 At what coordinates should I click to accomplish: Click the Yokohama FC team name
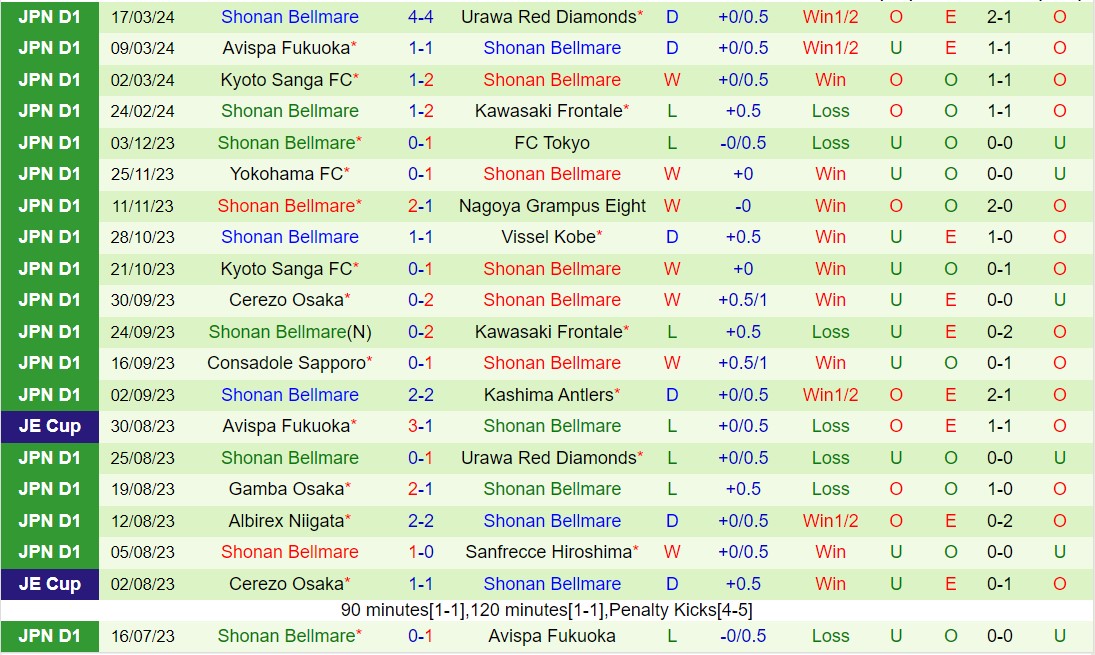286,174
